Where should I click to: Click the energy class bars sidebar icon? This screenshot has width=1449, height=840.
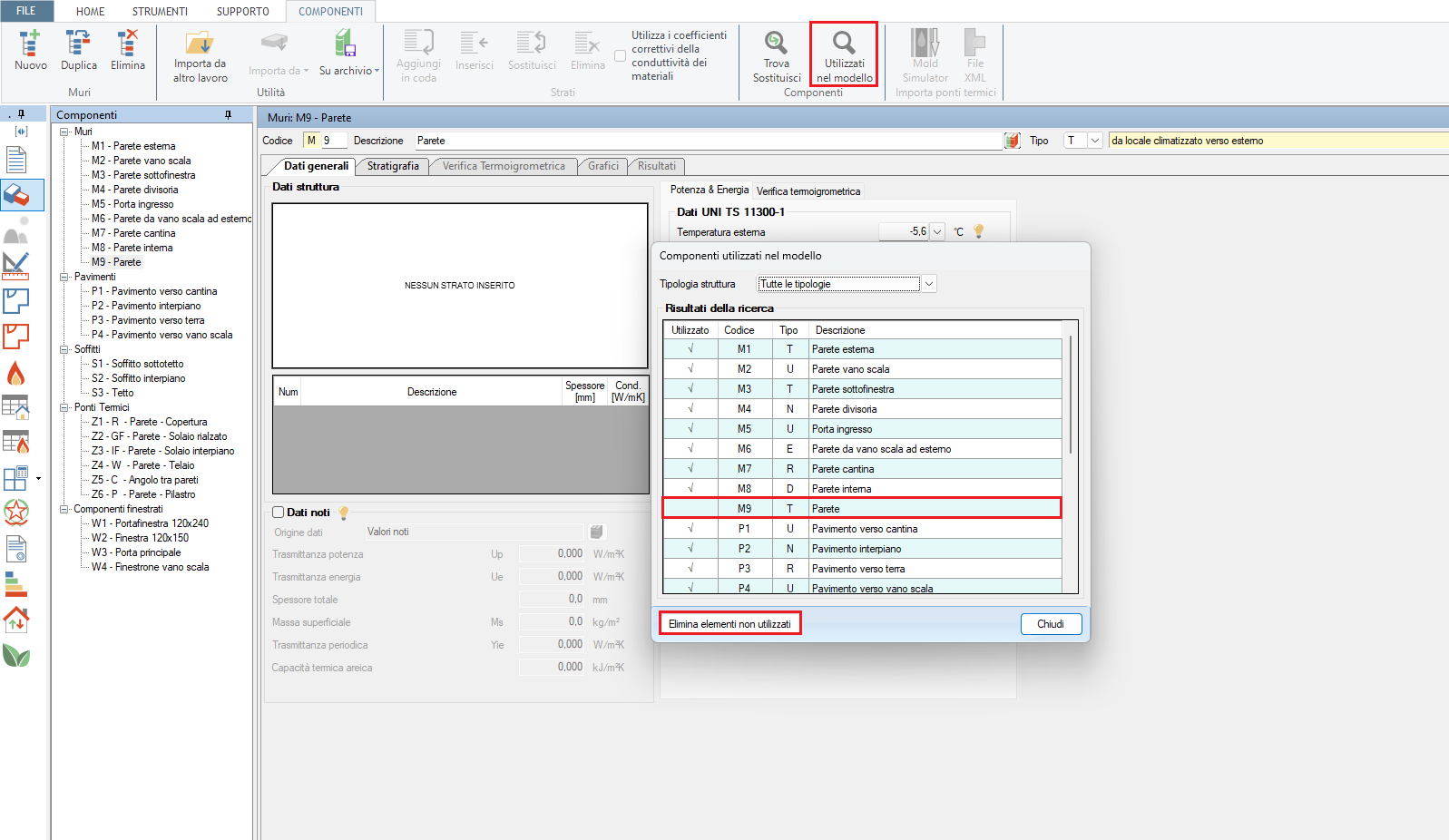coord(16,584)
